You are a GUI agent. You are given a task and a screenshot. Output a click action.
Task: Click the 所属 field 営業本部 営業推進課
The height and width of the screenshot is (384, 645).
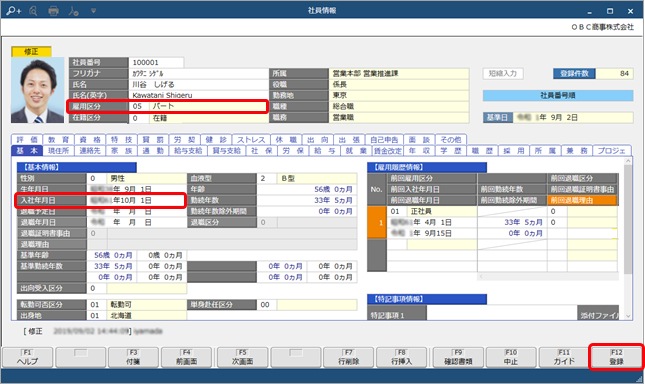pyautogui.click(x=399, y=74)
